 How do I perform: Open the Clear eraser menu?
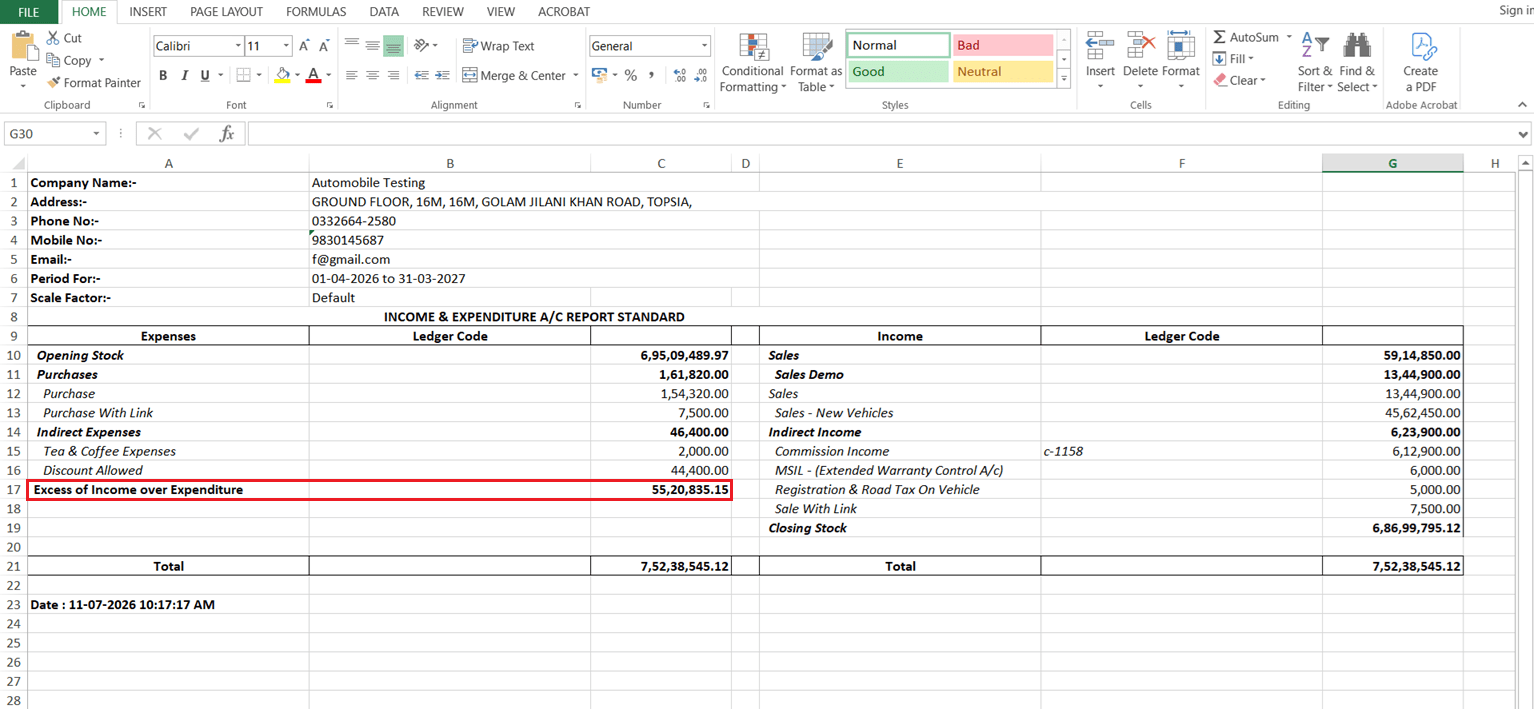pos(1240,80)
